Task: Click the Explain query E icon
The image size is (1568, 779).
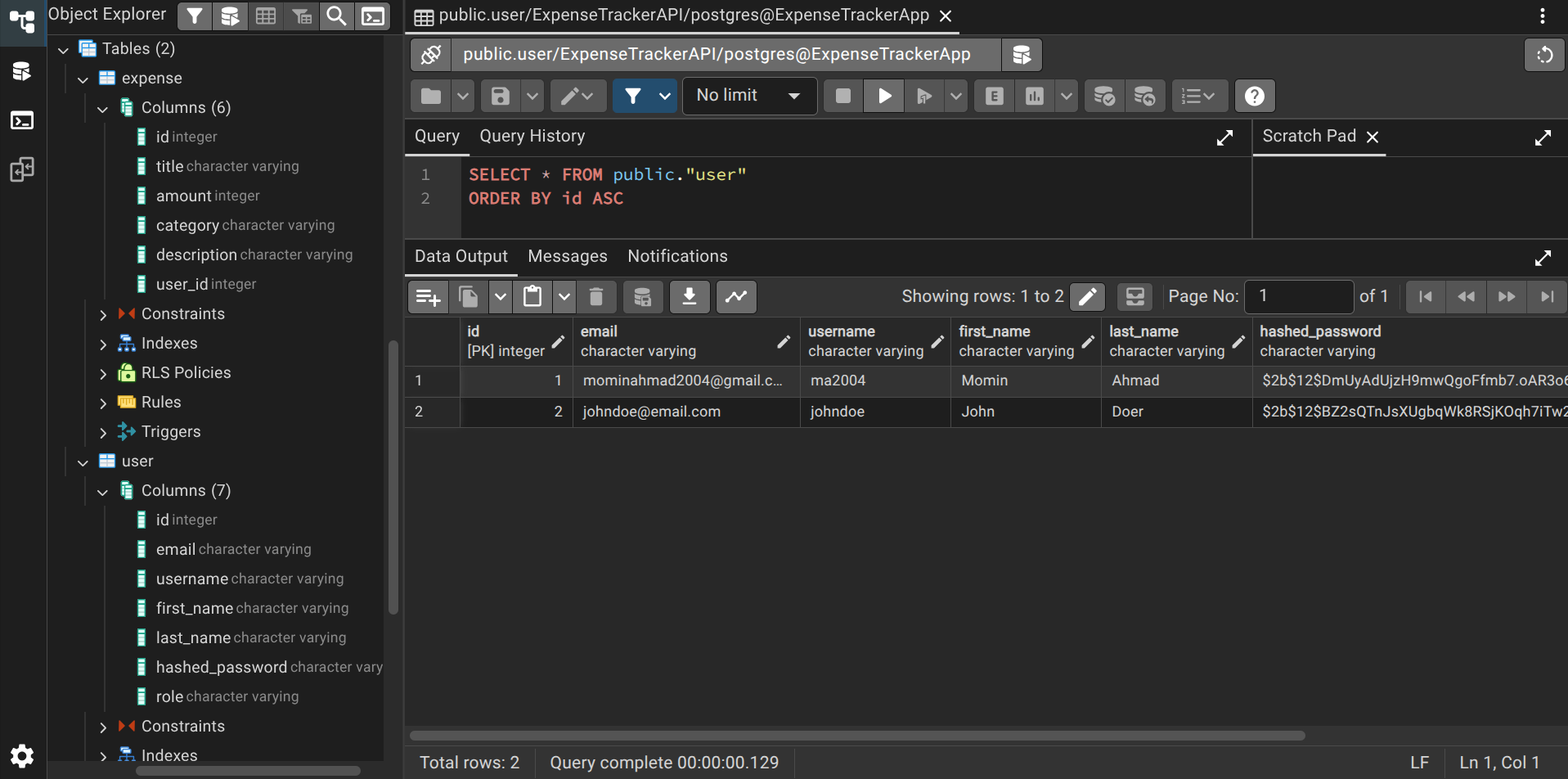Action: [x=995, y=96]
